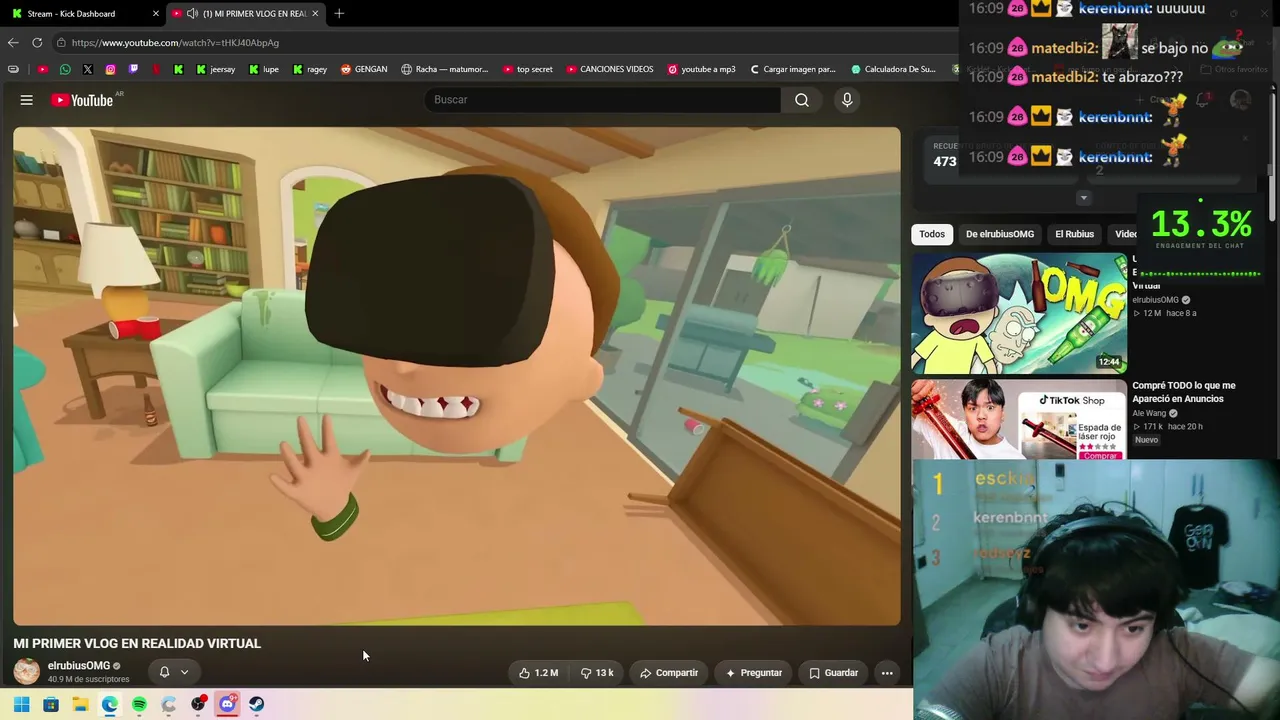Click the Preguntar button
This screenshot has height=720, width=1280.
point(754,673)
